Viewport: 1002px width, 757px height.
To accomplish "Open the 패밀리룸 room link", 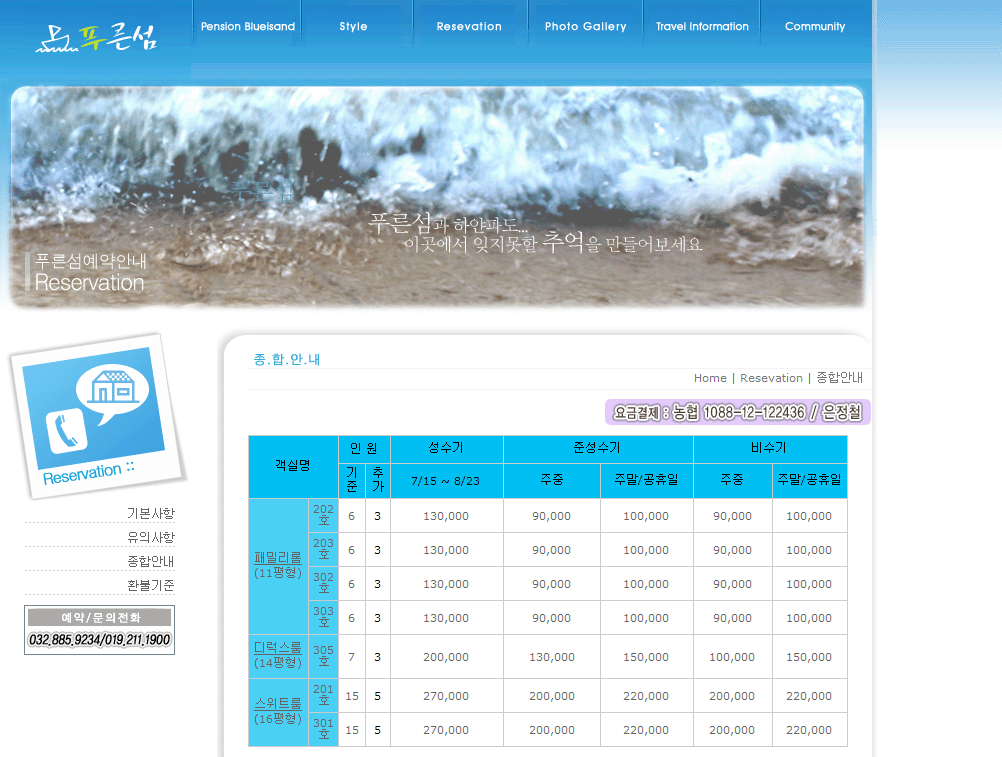I will pyautogui.click(x=277, y=558).
